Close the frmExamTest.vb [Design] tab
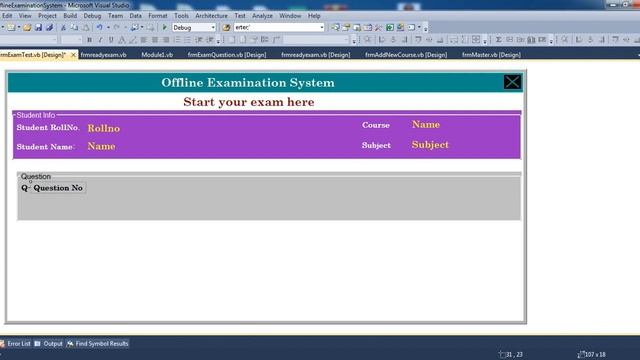The width and height of the screenshot is (640, 360). [x=73, y=55]
